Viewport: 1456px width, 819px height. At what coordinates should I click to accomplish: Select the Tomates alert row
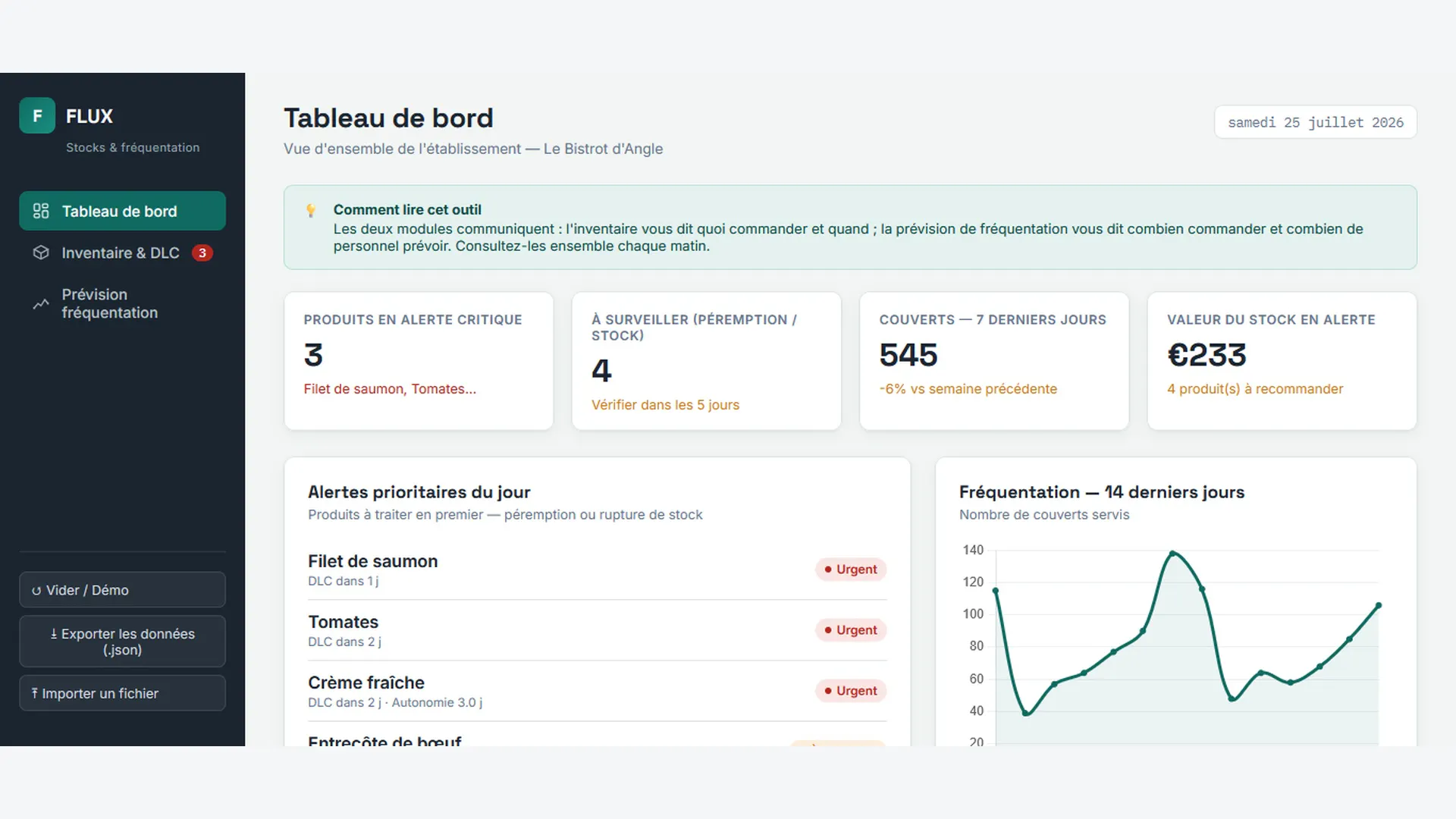point(597,630)
